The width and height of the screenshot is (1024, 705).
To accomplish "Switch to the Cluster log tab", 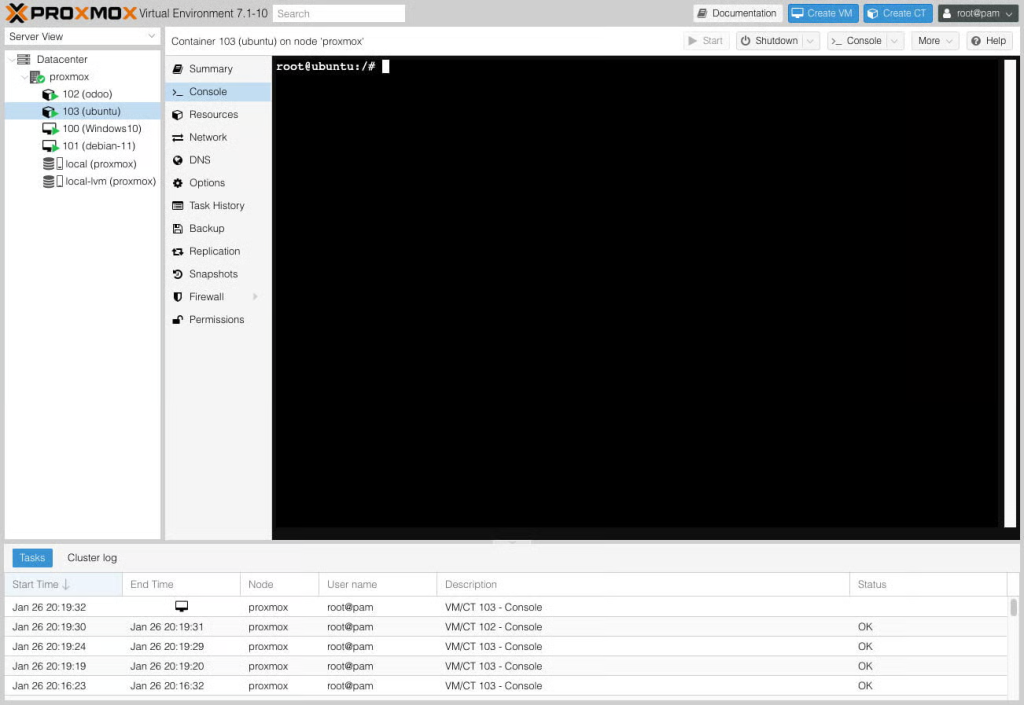I will pyautogui.click(x=92, y=557).
